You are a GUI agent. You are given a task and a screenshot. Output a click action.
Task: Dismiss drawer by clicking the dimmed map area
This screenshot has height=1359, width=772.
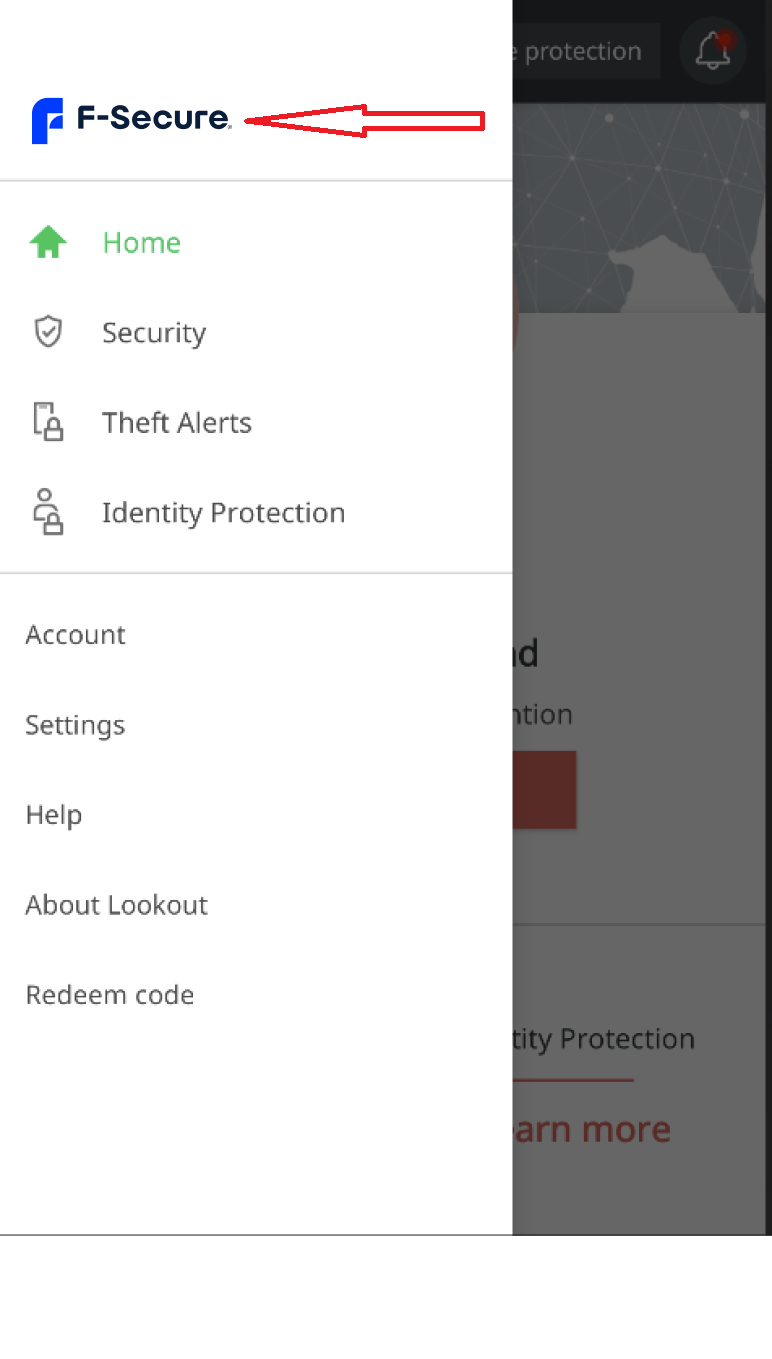pyautogui.click(x=642, y=207)
